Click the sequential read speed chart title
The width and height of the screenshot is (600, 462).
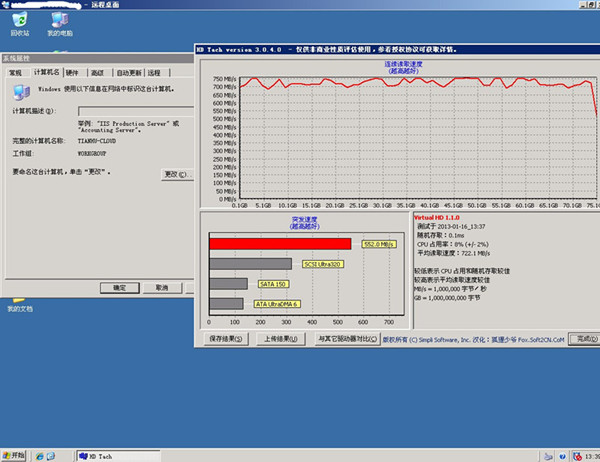[403, 67]
